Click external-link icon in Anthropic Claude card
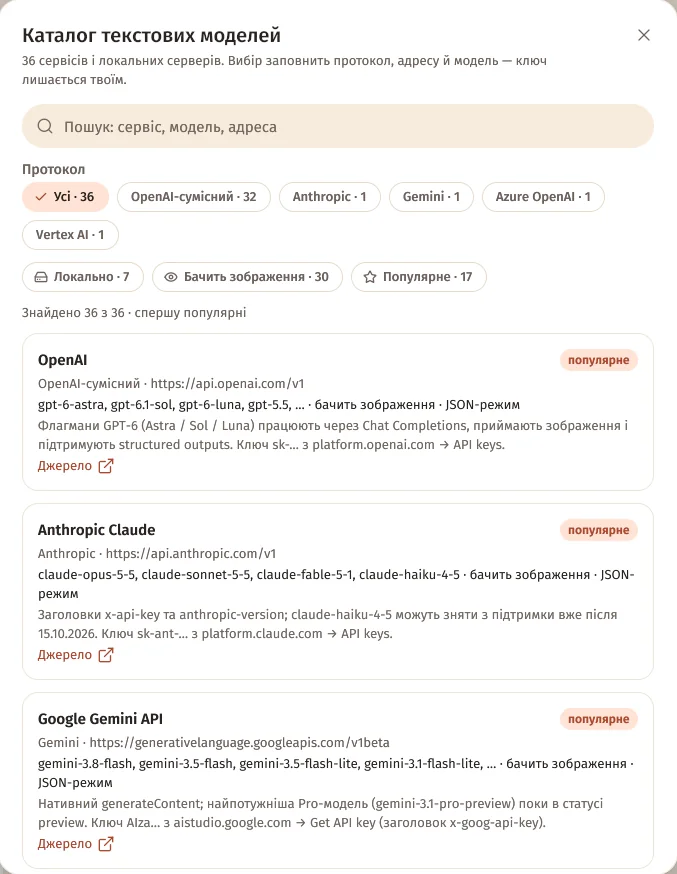The image size is (677, 874). [106, 654]
